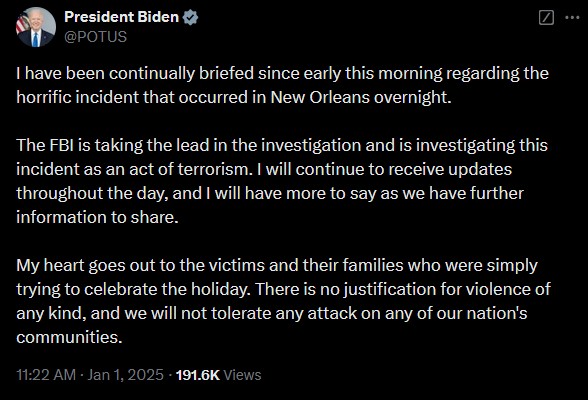The width and height of the screenshot is (588, 400).
Task: Open the three-dot more options menu
Action: point(572,18)
